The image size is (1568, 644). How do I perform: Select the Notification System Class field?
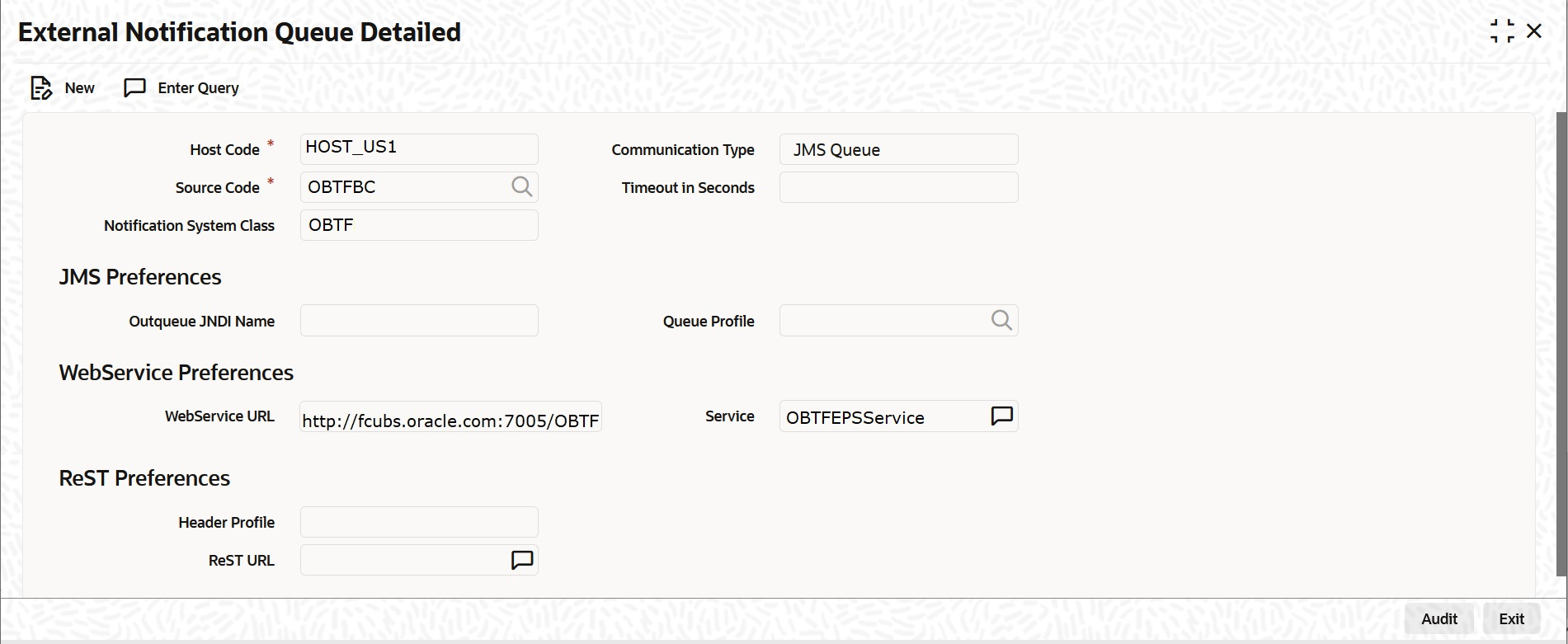419,225
